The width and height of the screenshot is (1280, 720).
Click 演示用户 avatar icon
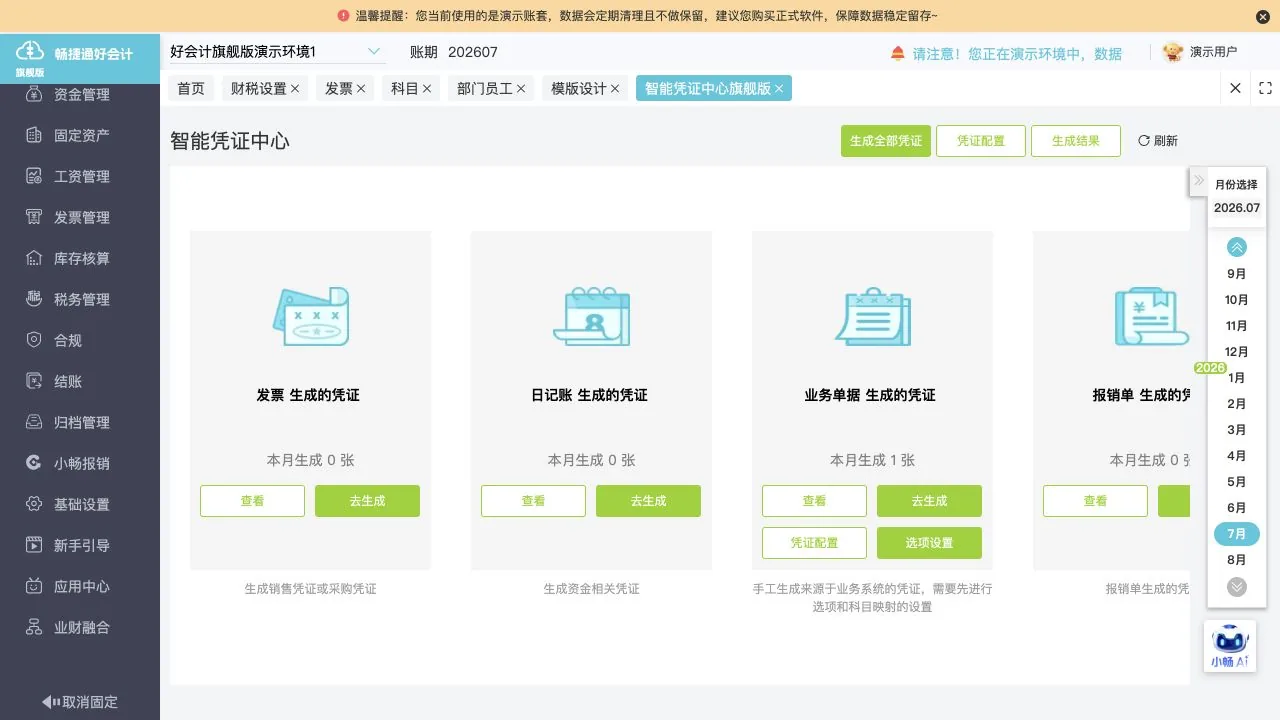pos(1172,52)
